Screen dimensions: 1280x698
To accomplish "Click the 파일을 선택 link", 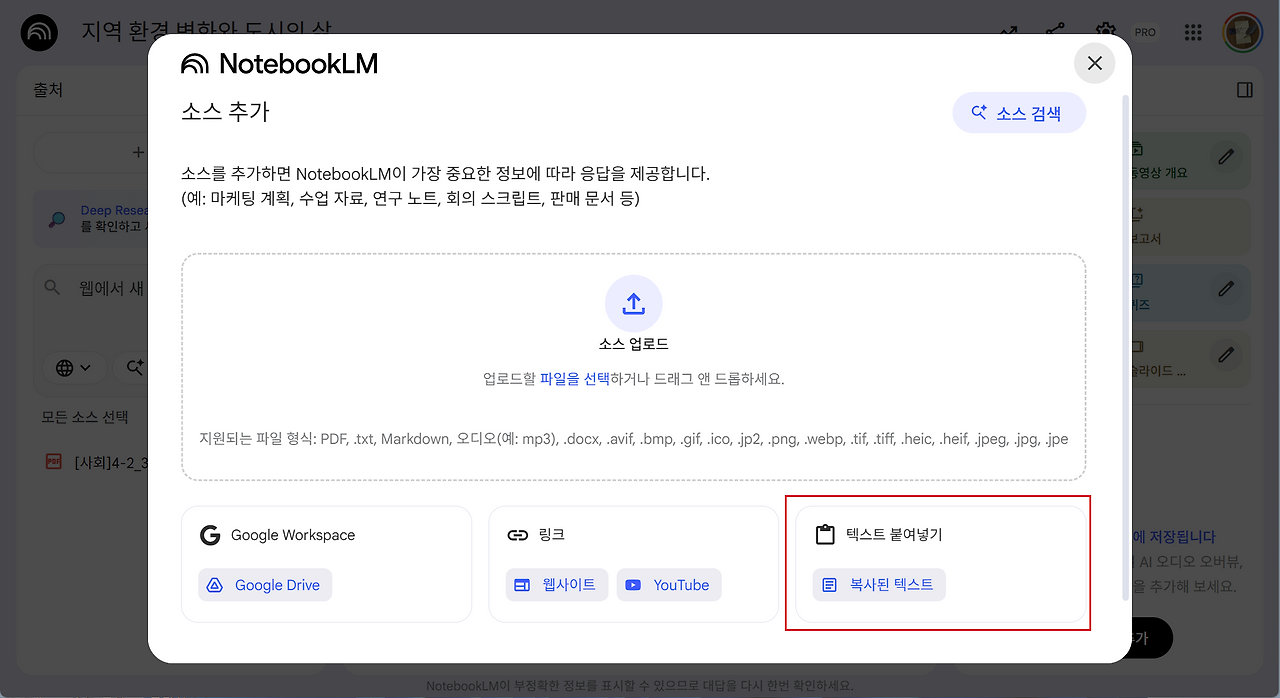I will (575, 379).
